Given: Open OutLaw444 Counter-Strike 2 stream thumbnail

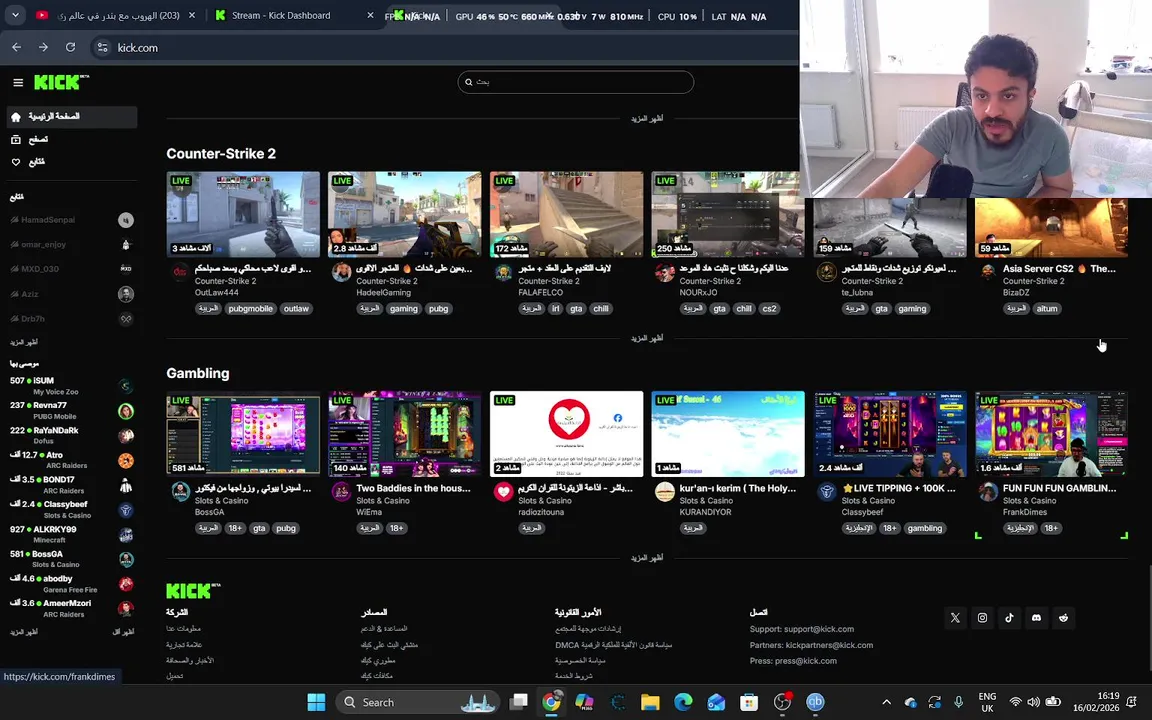Looking at the screenshot, I should [x=243, y=215].
